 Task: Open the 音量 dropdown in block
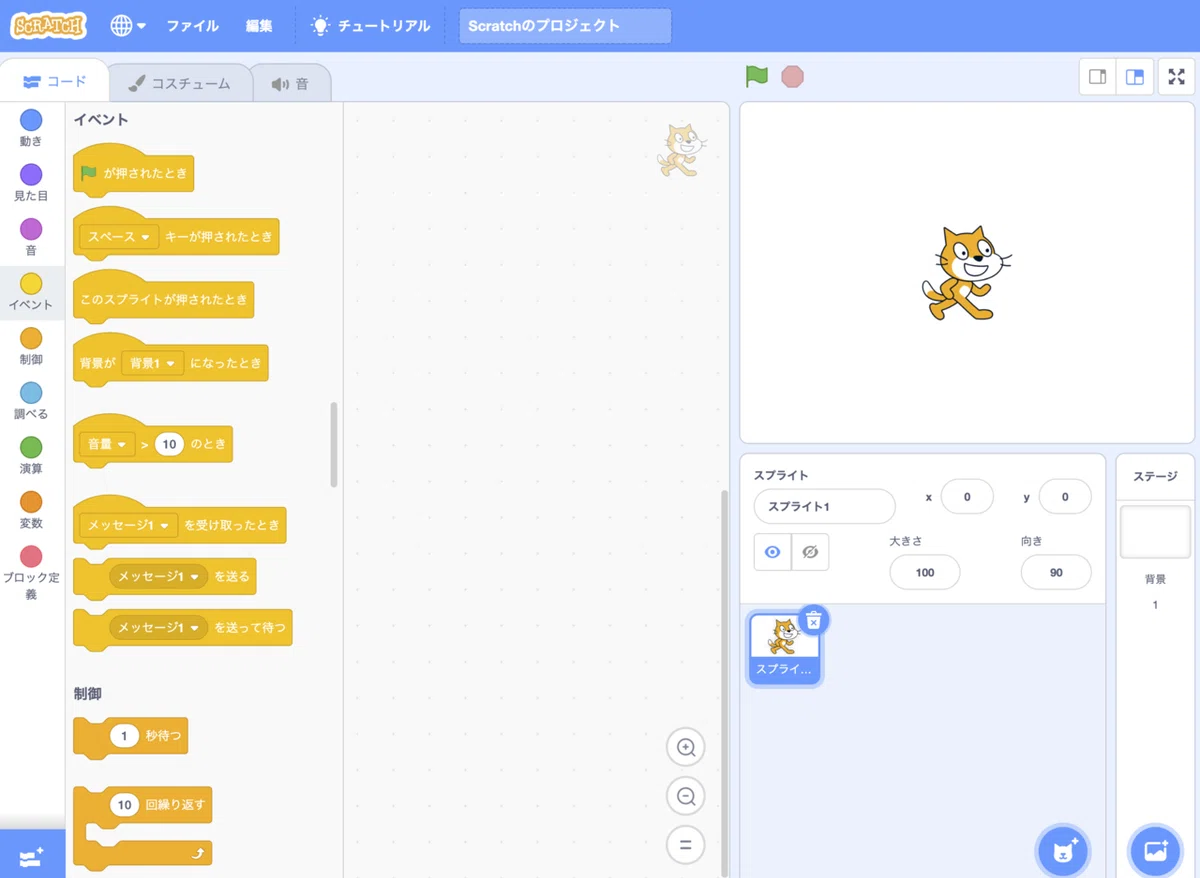107,444
